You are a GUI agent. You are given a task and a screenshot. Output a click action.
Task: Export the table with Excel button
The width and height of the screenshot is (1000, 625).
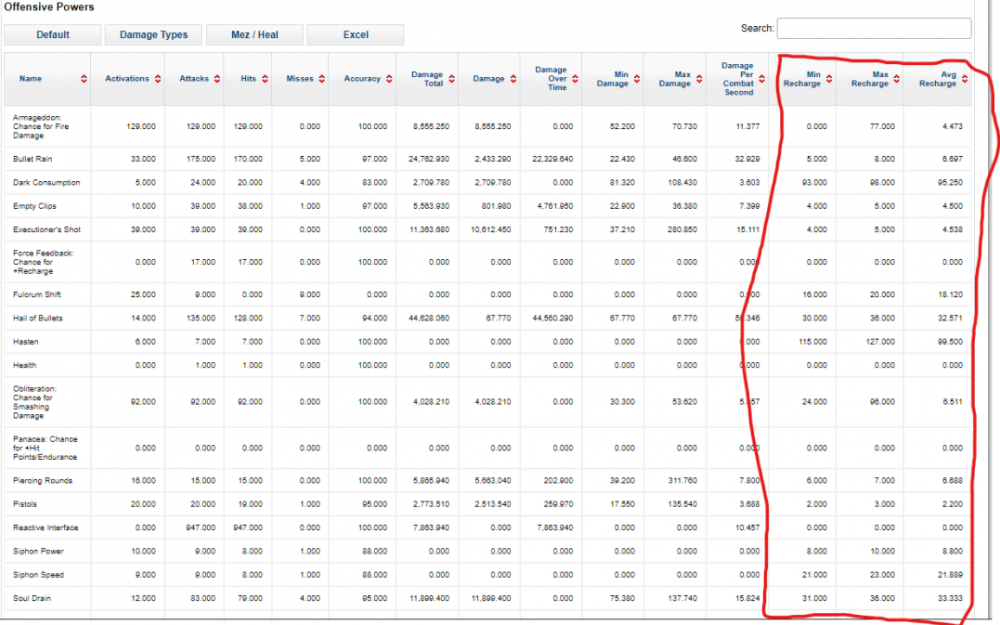tap(356, 35)
